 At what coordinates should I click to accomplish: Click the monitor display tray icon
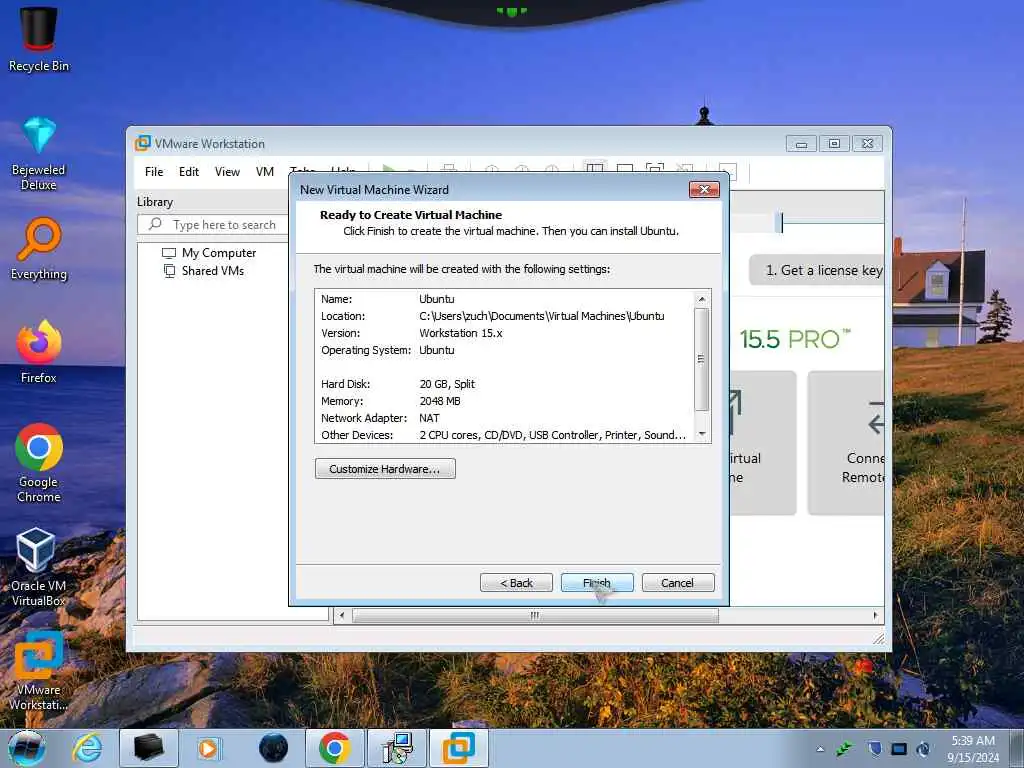[899, 749]
